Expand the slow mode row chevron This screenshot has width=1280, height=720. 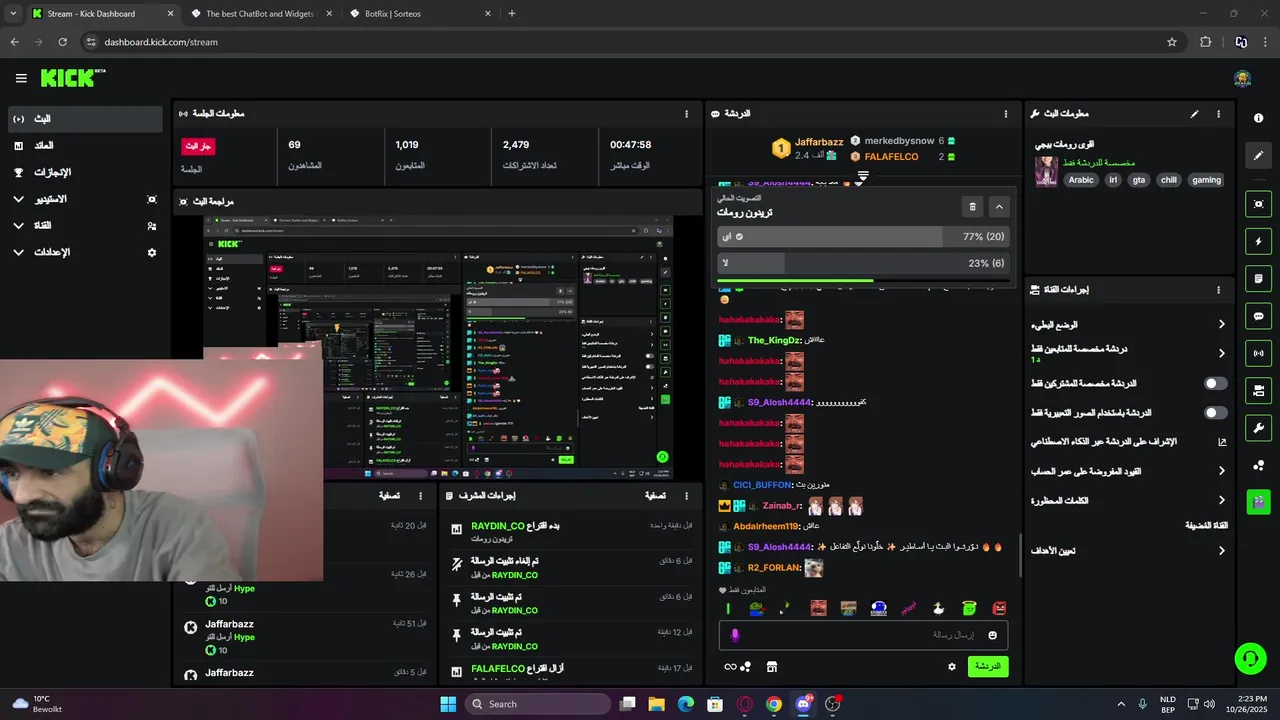point(1221,324)
